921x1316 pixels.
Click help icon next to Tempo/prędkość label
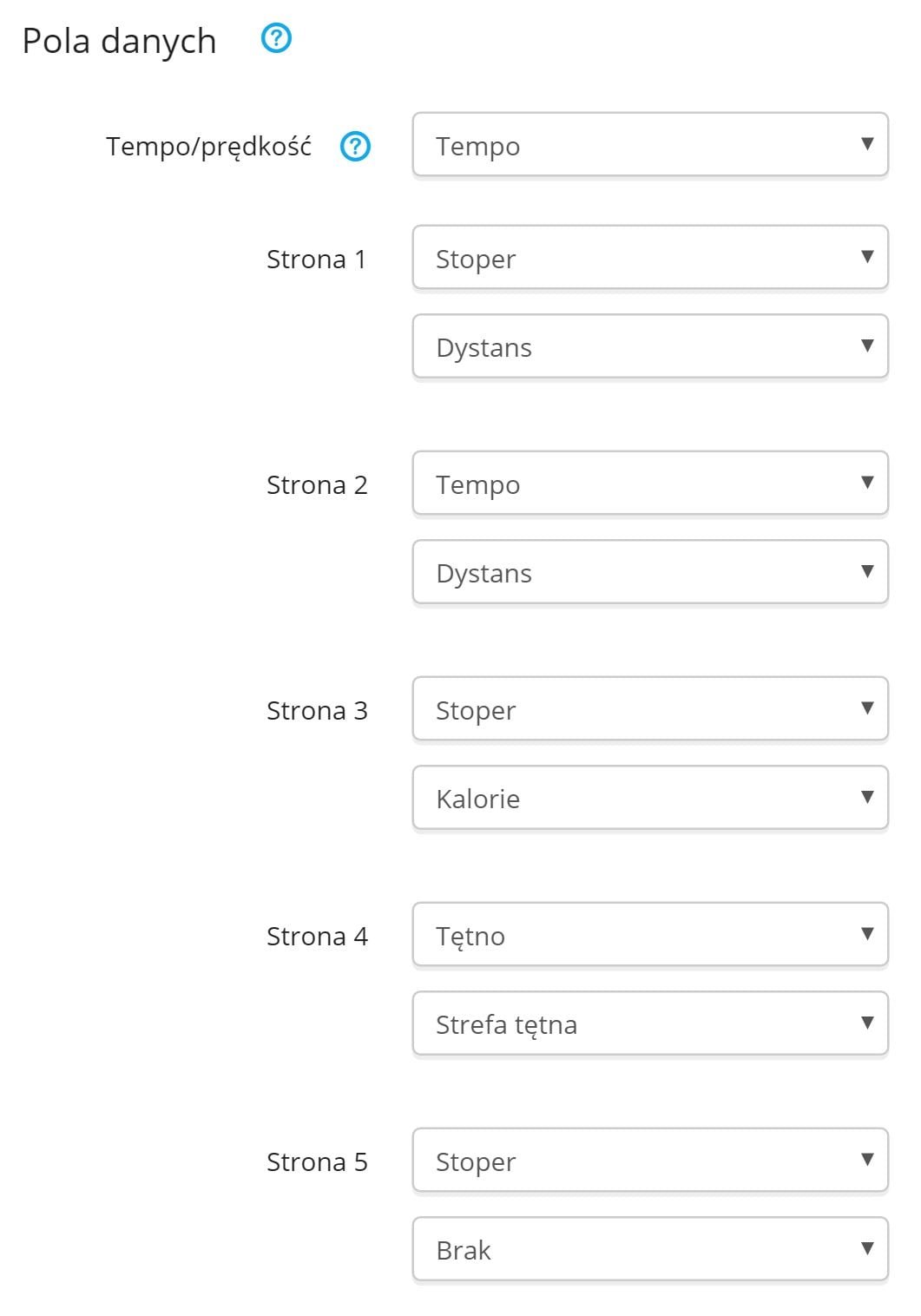click(355, 147)
